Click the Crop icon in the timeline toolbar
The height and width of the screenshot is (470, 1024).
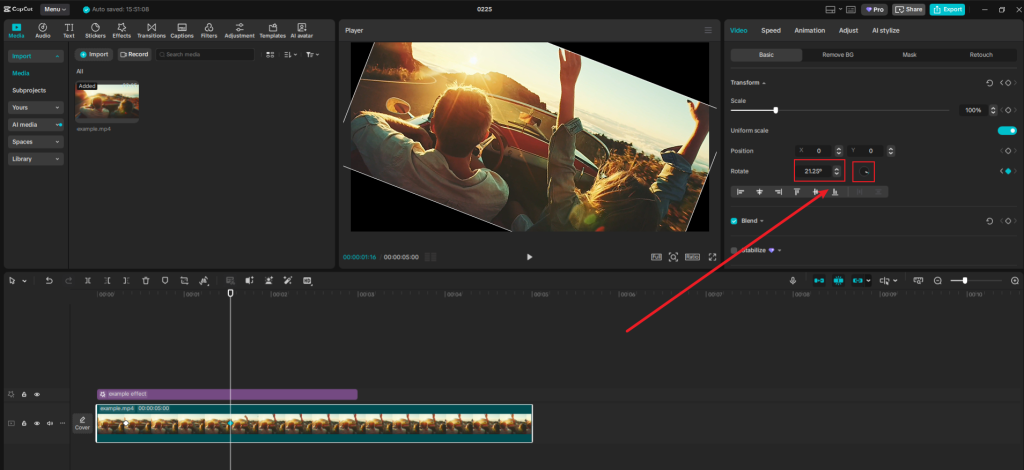[184, 281]
